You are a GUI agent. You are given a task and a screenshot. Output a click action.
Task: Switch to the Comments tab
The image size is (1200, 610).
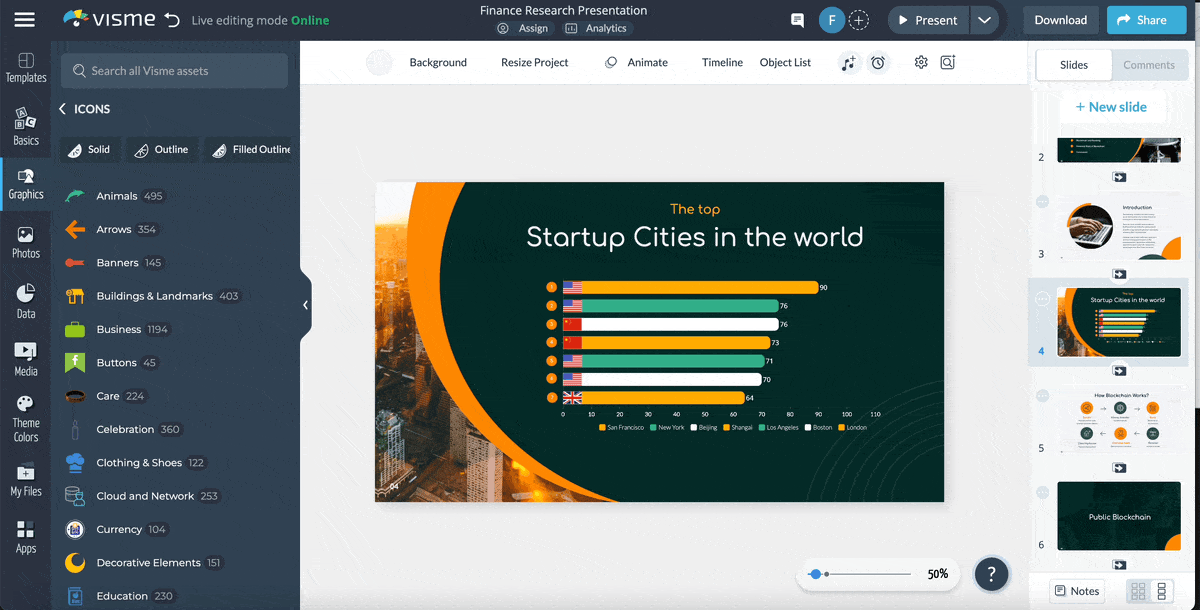[1148, 65]
